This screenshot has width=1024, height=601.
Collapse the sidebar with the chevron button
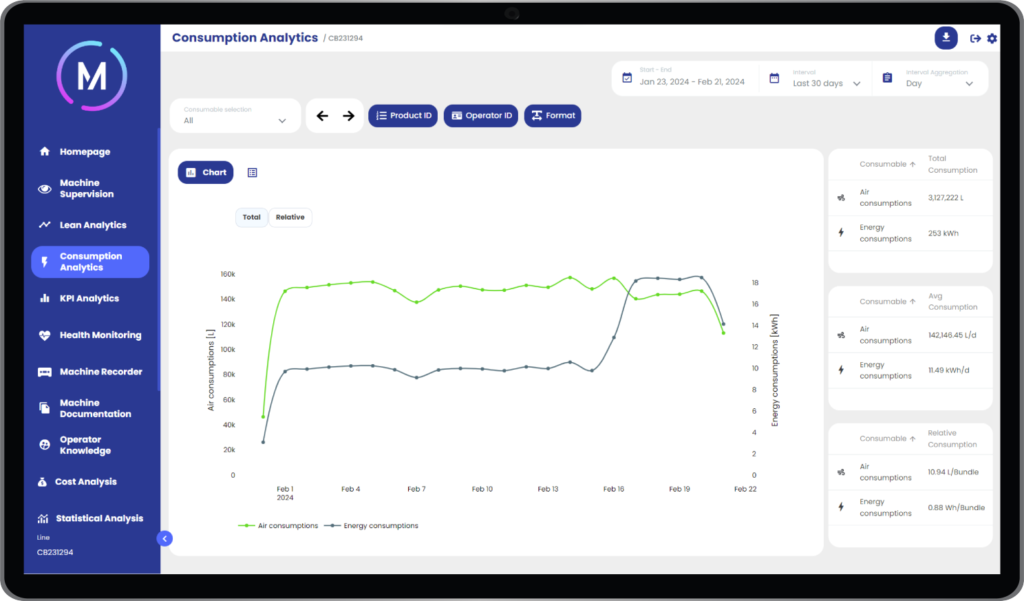coord(165,538)
